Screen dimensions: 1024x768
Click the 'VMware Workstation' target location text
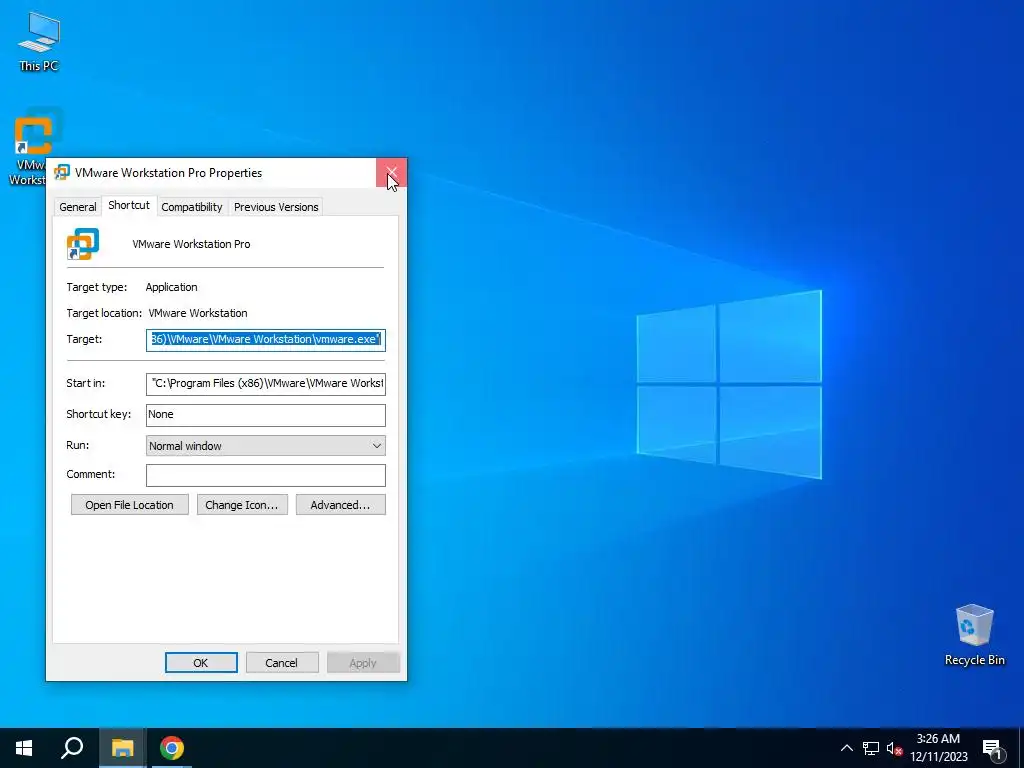coord(198,313)
